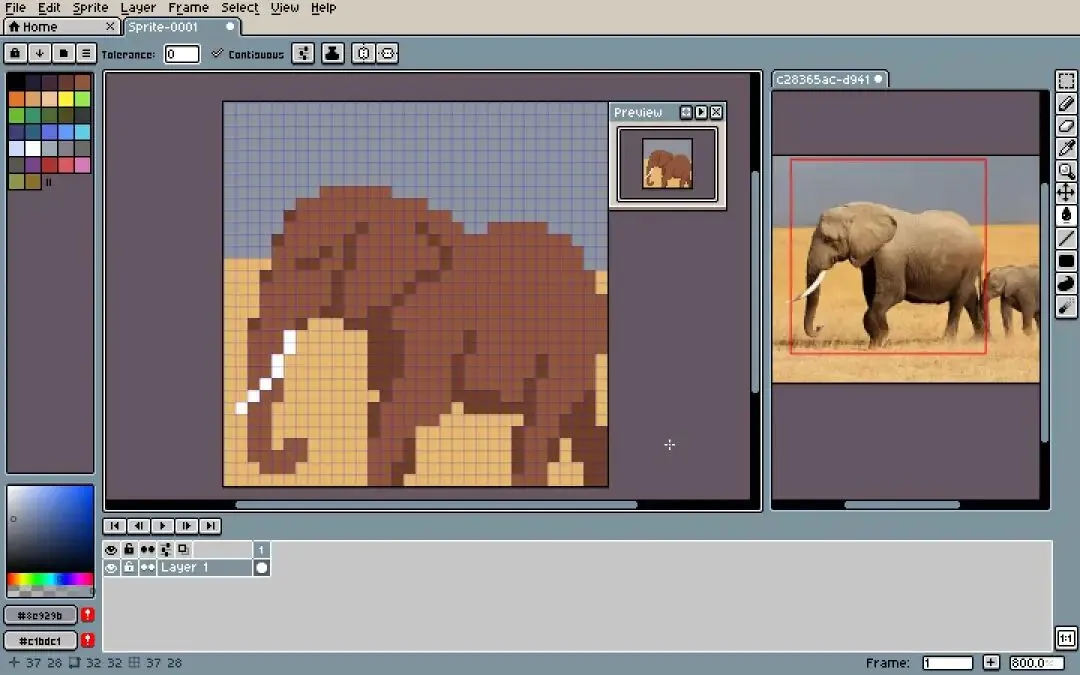Click the Frame number input field
1080x675 pixels.
pos(948,663)
